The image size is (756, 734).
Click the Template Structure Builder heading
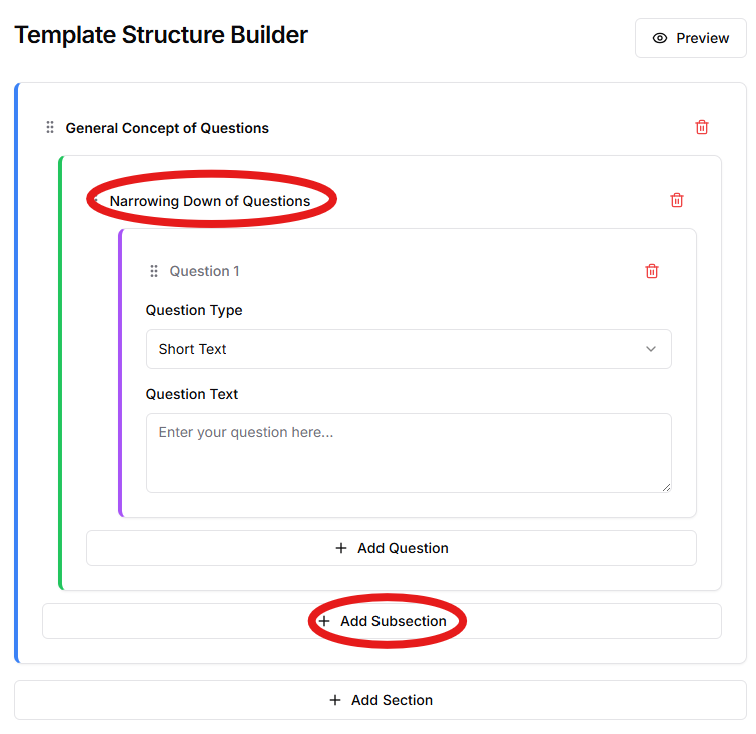click(x=161, y=35)
